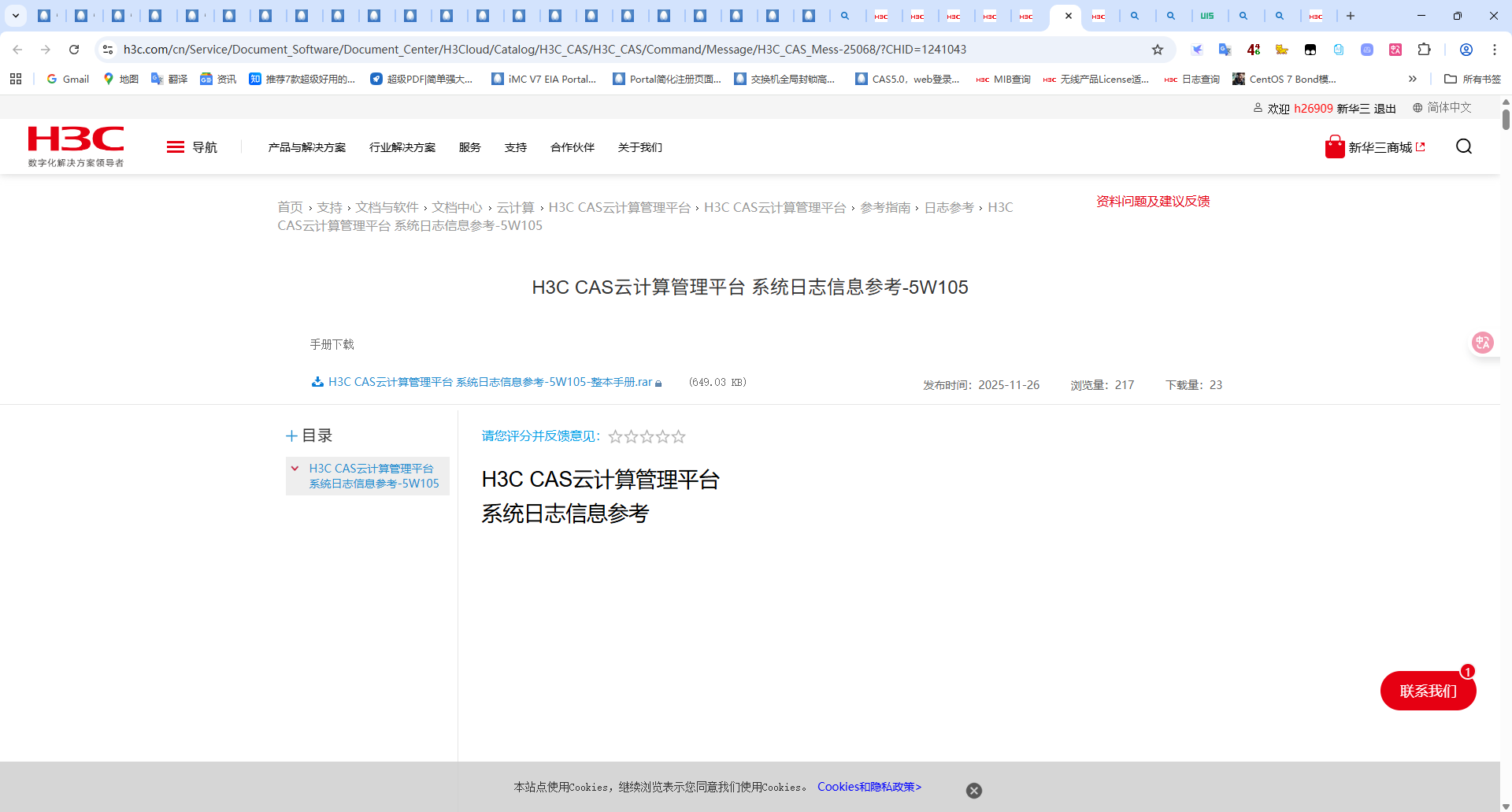This screenshot has height=812, width=1512.
Task: Open the site search magnifier icon
Action: tap(1464, 146)
